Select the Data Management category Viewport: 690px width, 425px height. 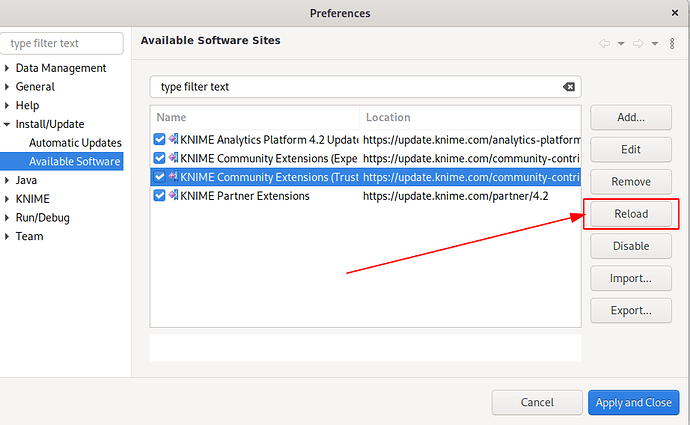[x=61, y=68]
